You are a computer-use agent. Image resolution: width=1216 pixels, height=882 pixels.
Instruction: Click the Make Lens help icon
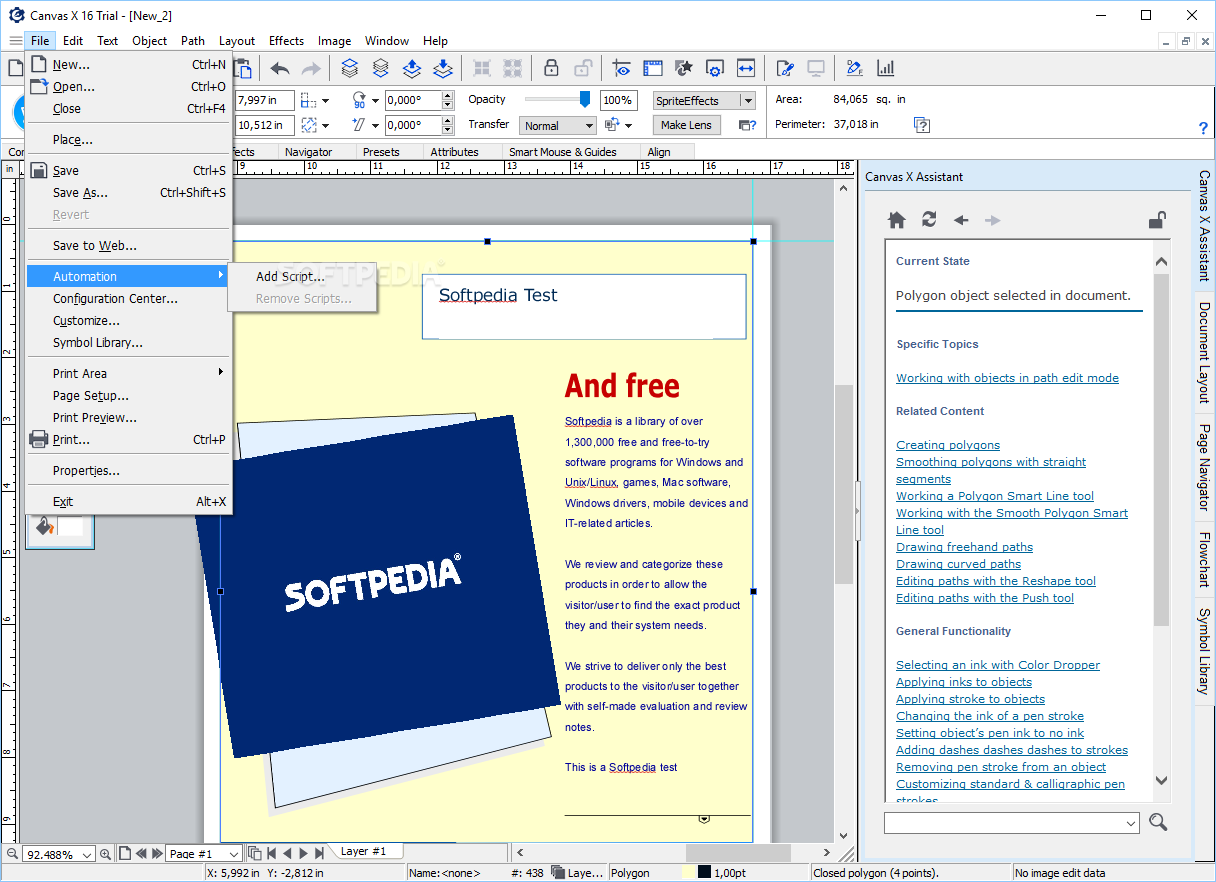point(747,125)
